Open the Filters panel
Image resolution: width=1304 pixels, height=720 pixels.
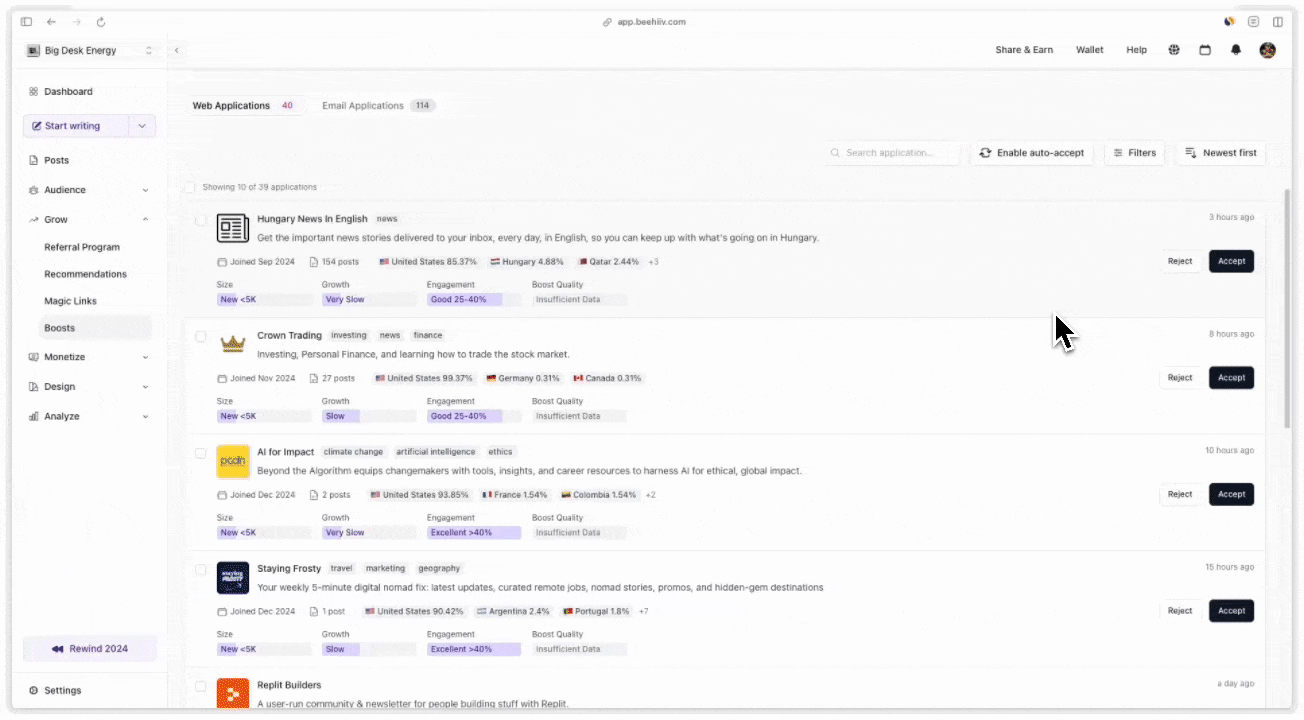(x=1135, y=153)
